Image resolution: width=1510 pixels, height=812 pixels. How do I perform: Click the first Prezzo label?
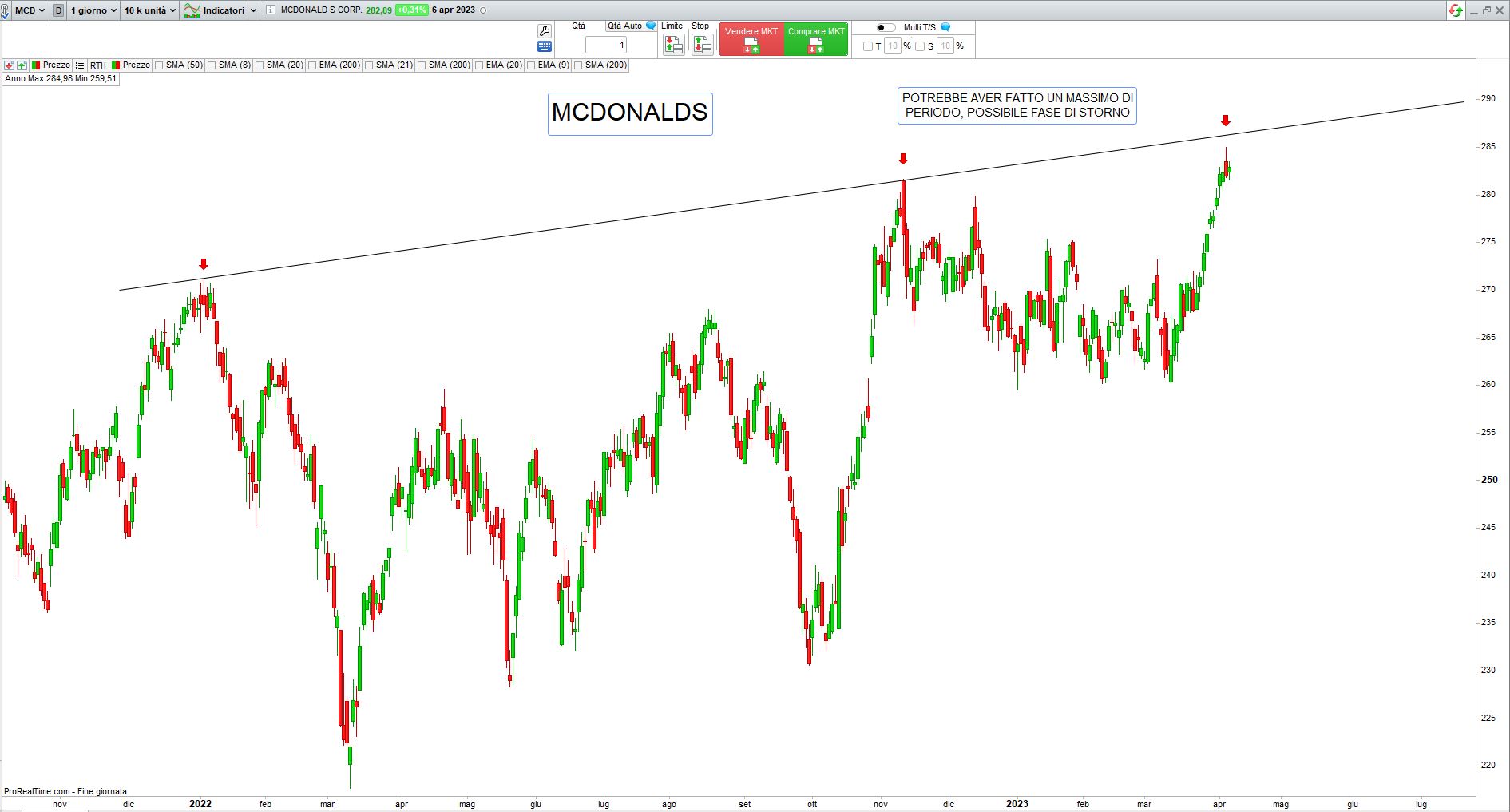[x=57, y=65]
